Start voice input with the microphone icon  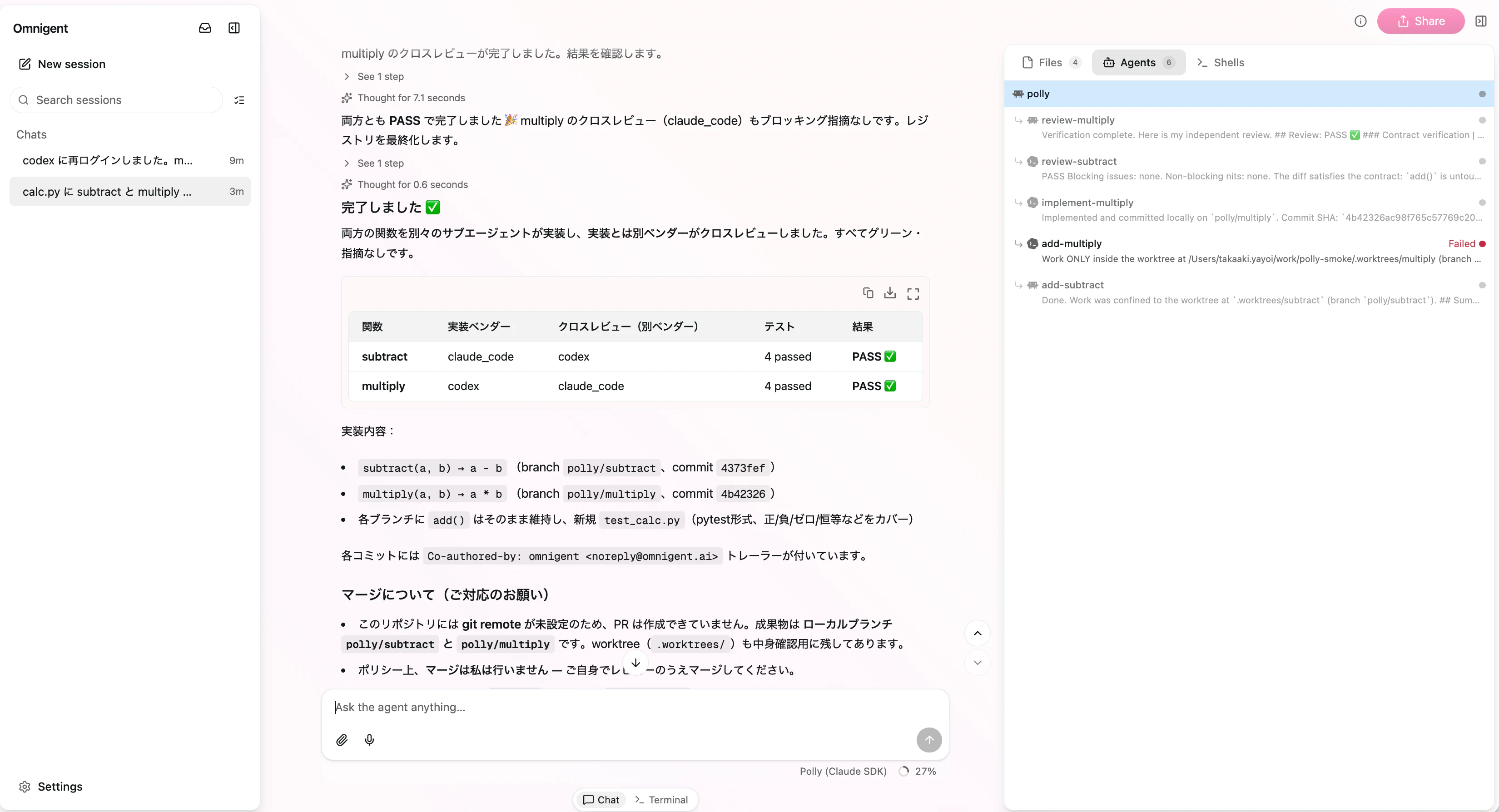[369, 740]
